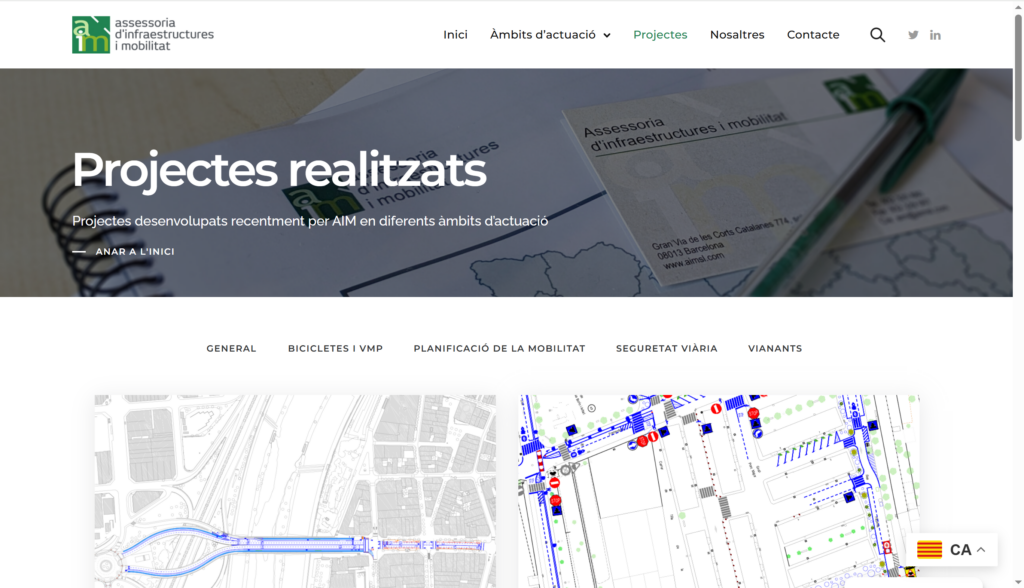Image resolution: width=1024 pixels, height=588 pixels.
Task: Open the search magnifier icon
Action: (x=877, y=35)
